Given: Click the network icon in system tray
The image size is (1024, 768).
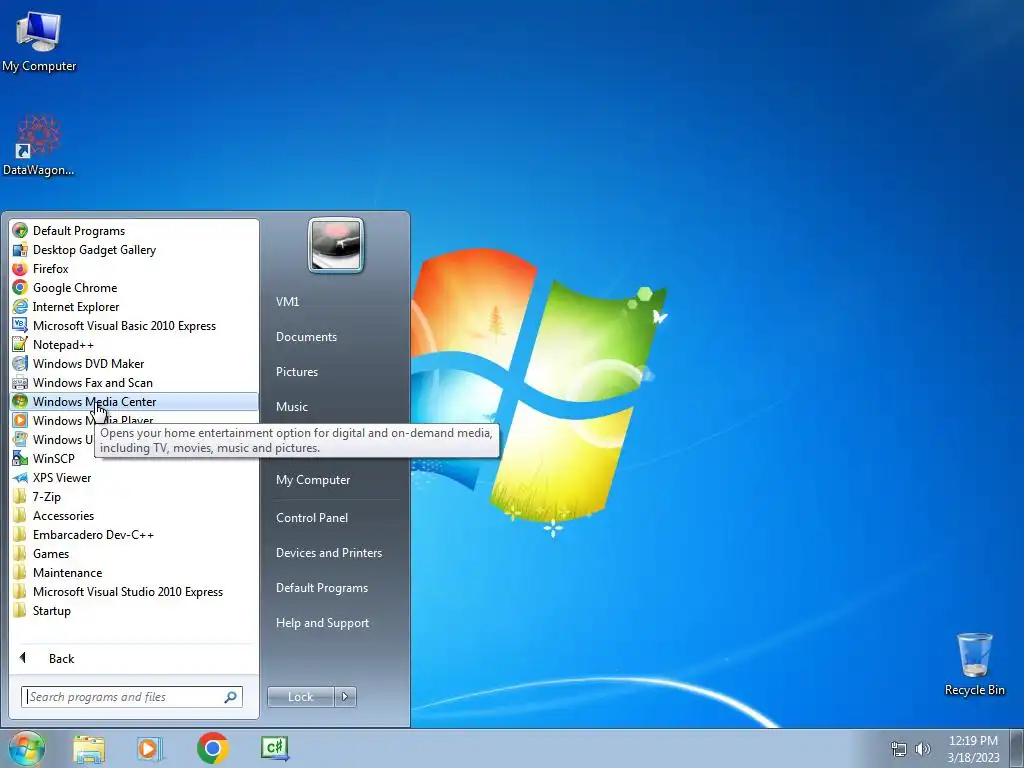Looking at the screenshot, I should [899, 749].
